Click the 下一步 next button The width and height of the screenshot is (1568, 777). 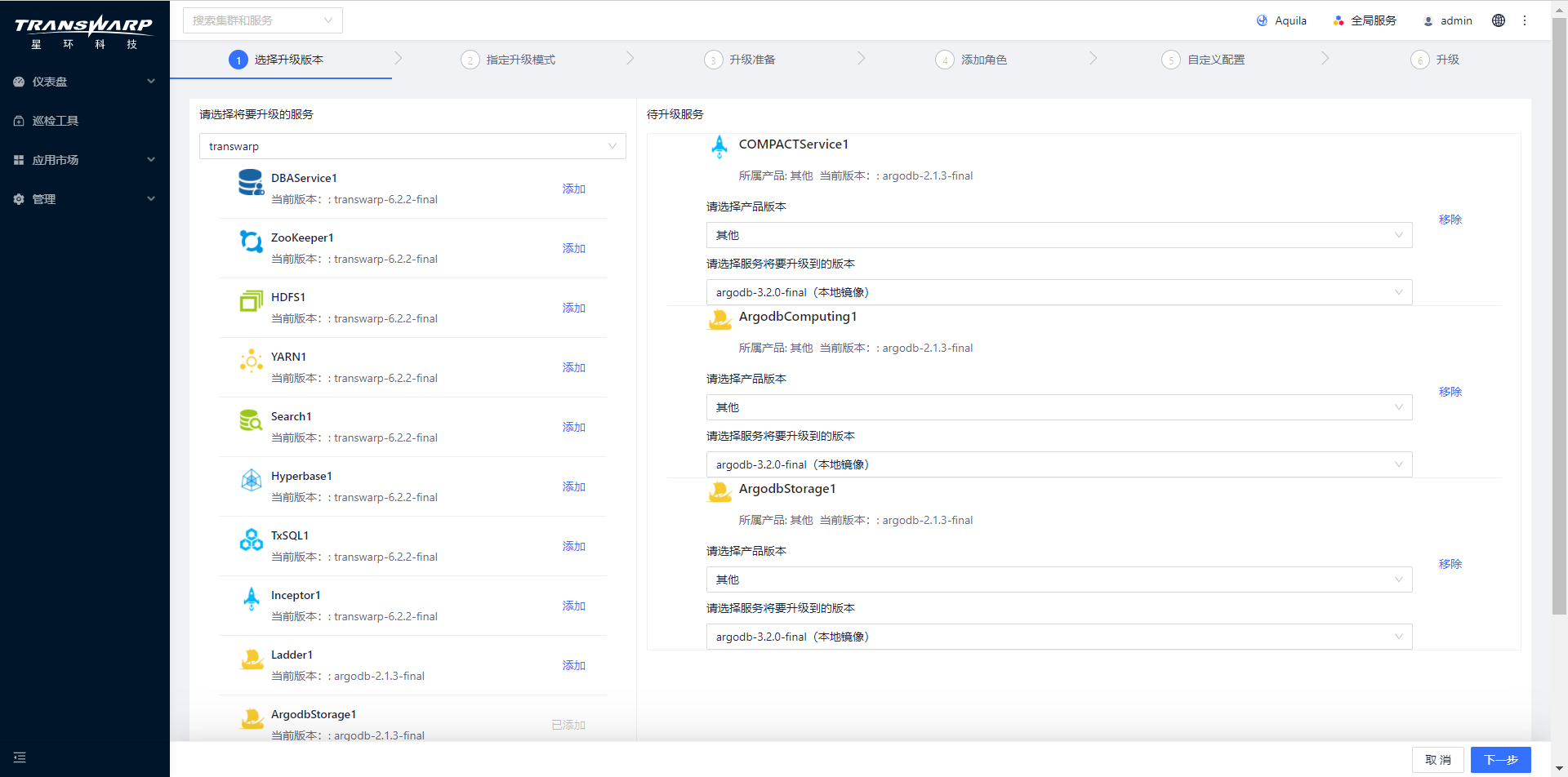(1501, 760)
